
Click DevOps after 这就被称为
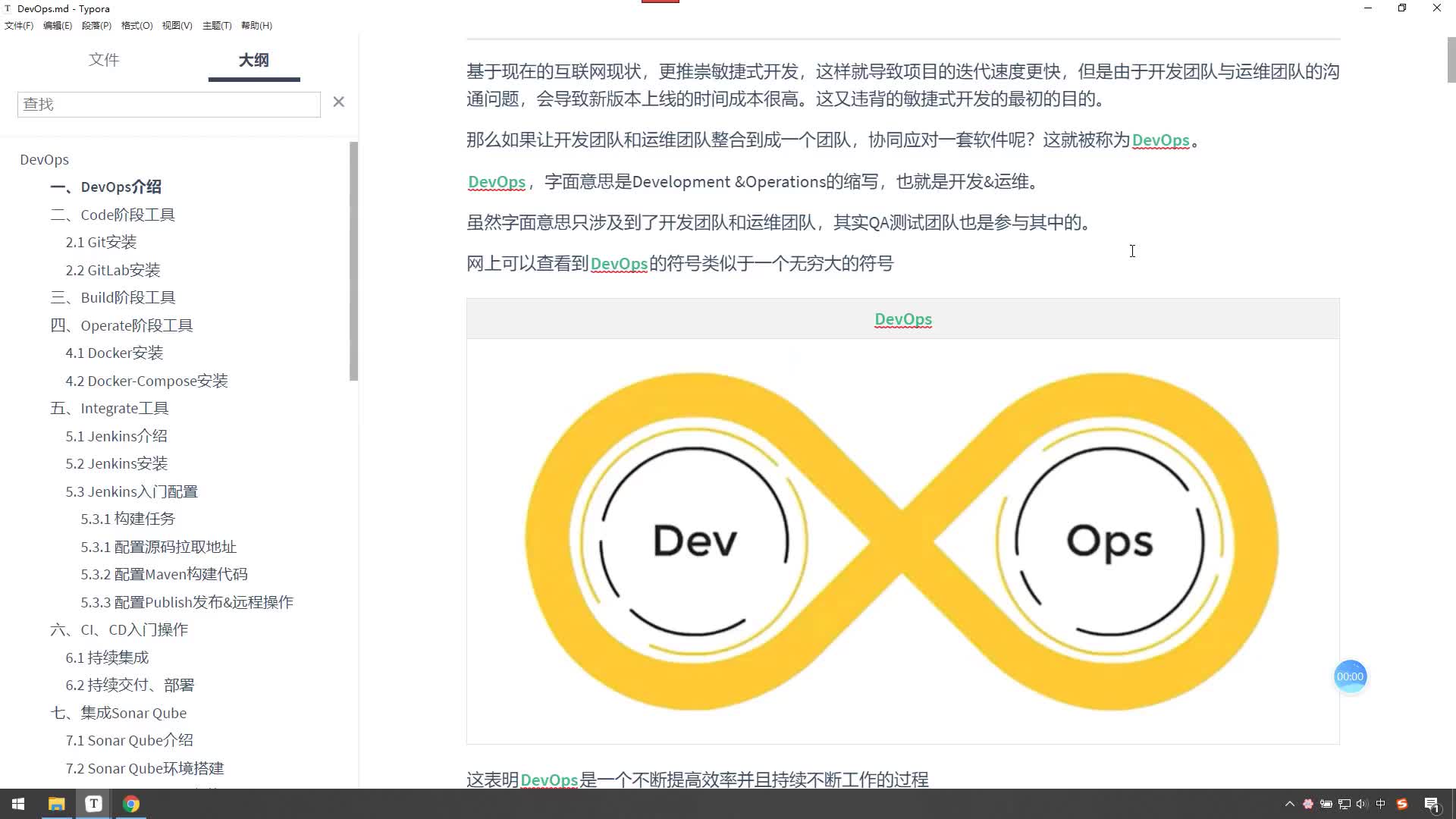click(1160, 140)
